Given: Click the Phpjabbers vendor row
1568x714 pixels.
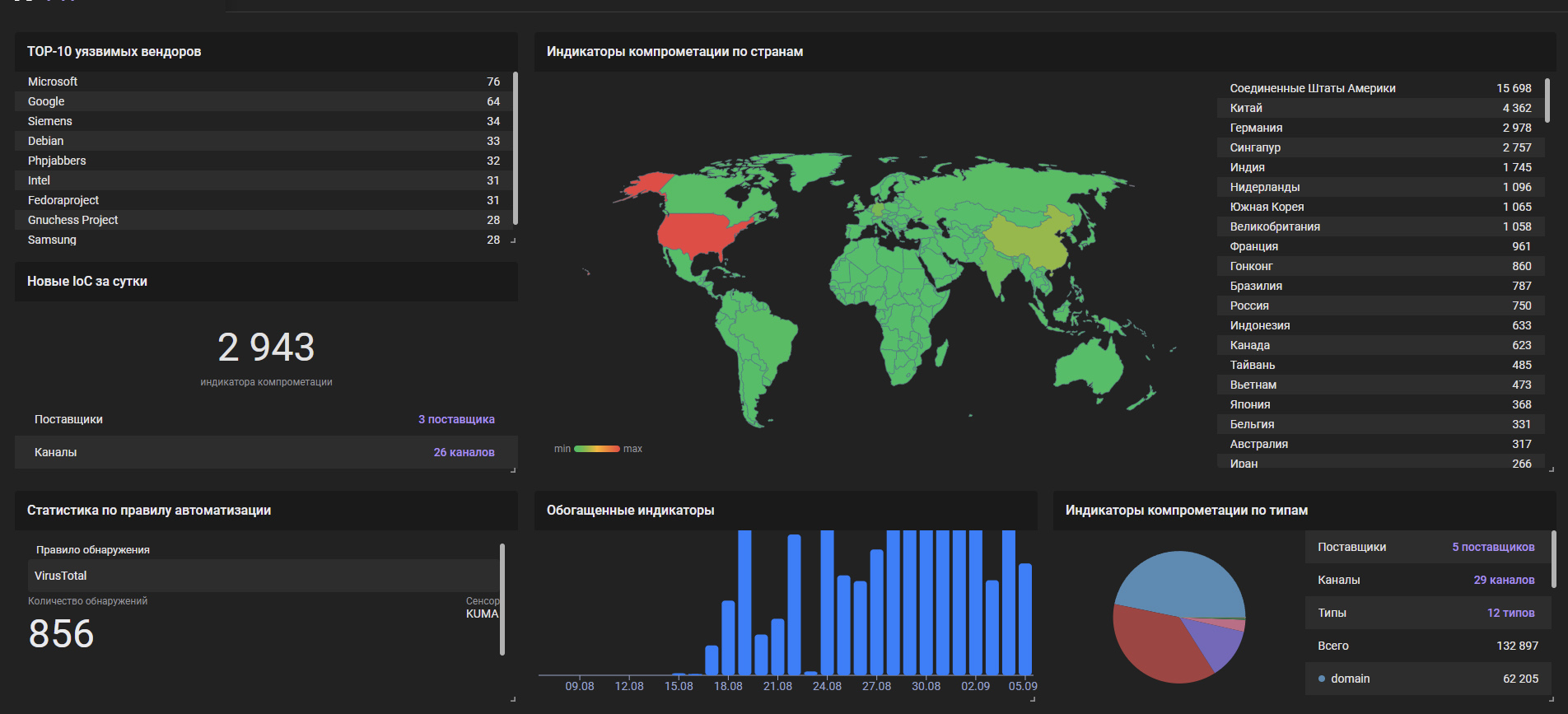Looking at the screenshot, I should [x=264, y=161].
